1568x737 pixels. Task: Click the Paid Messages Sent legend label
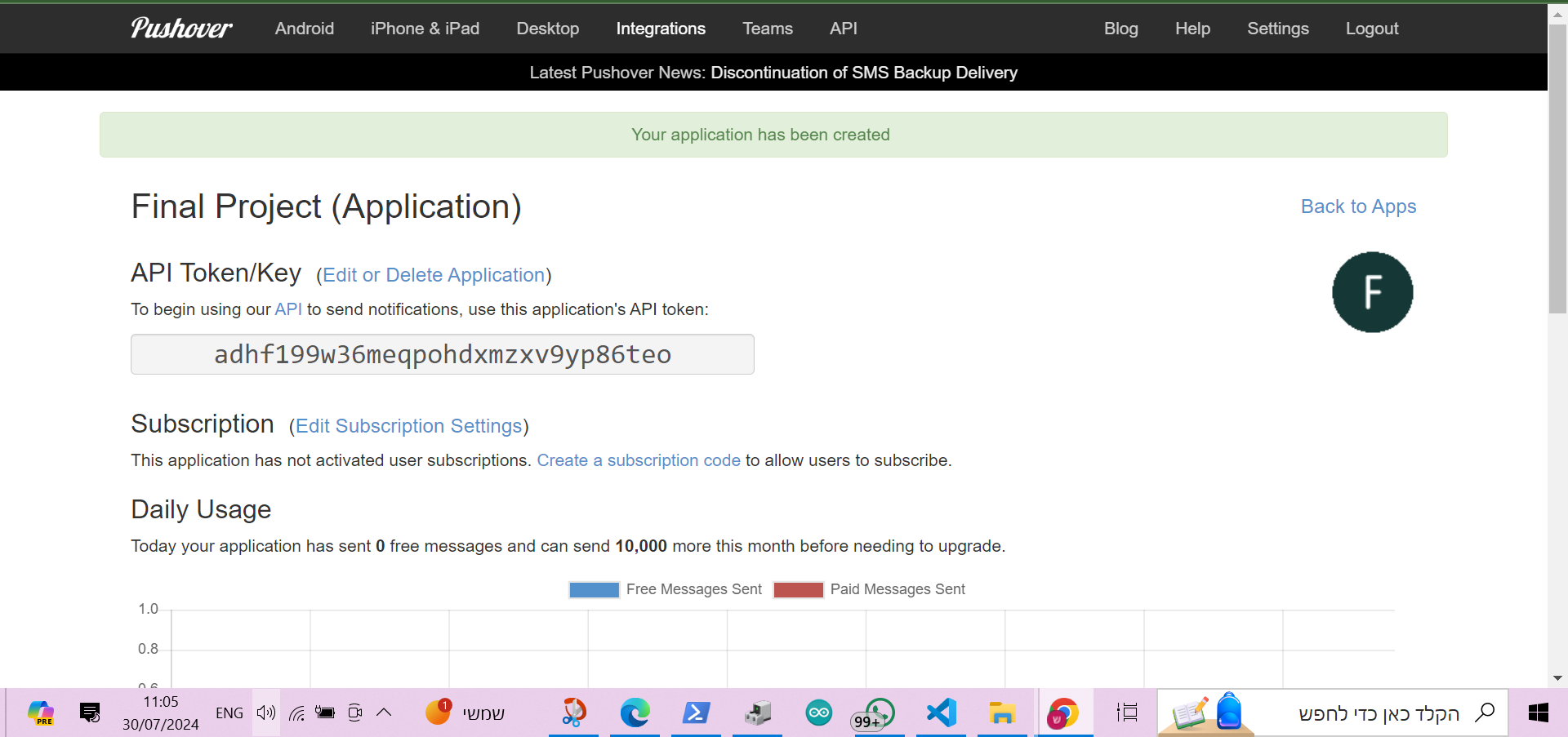tap(898, 589)
